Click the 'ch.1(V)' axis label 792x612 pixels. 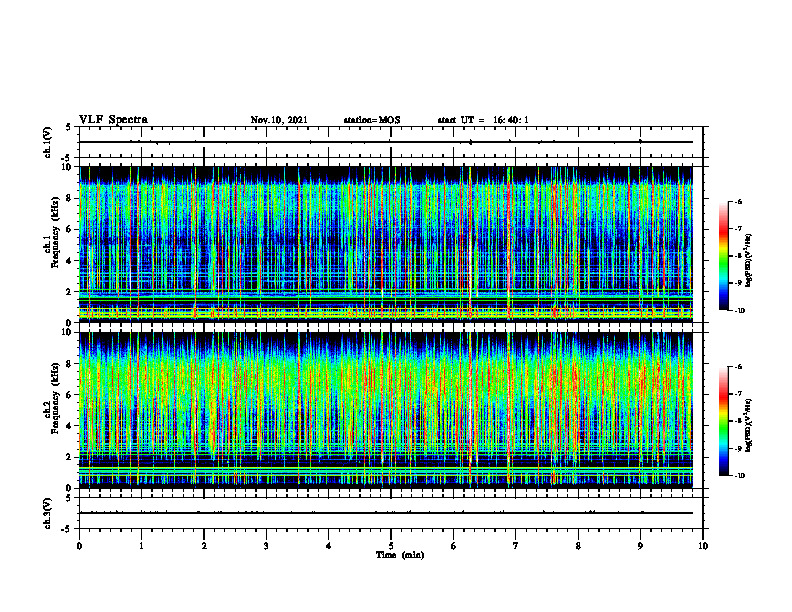tap(48, 142)
